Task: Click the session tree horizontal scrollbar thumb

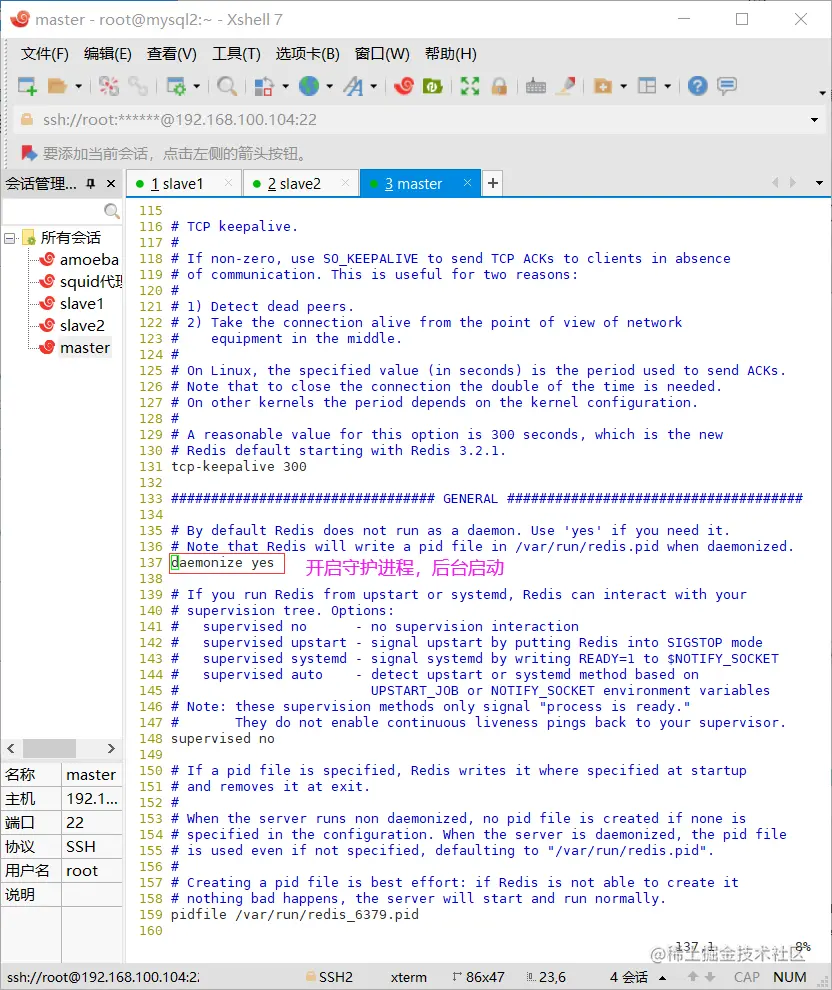Action: click(x=49, y=748)
